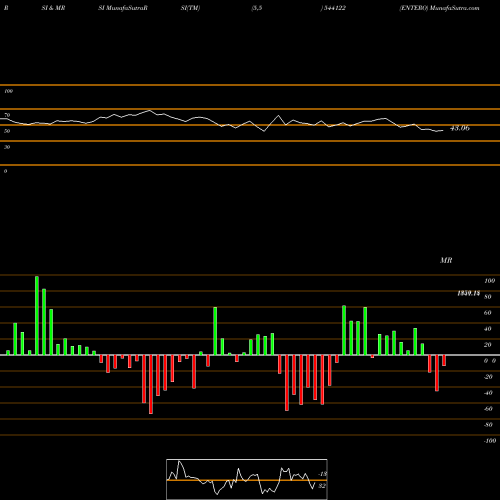Click the MR panel title label
500x500 pixels.
[446, 260]
